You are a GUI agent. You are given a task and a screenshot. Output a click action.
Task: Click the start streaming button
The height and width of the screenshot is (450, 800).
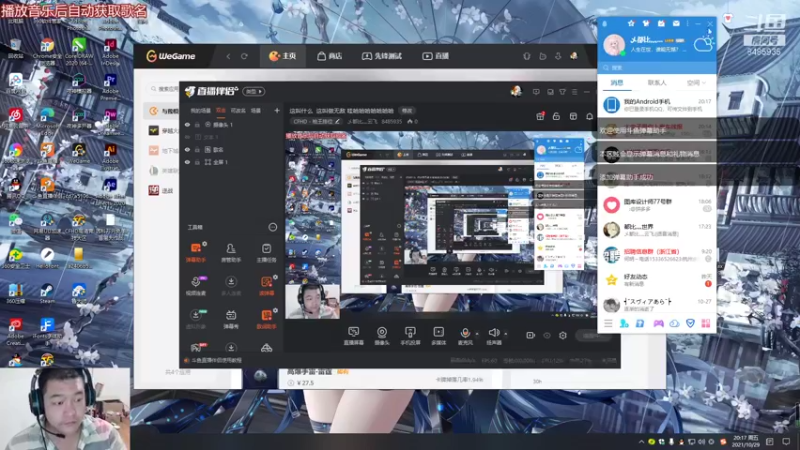pos(591,335)
